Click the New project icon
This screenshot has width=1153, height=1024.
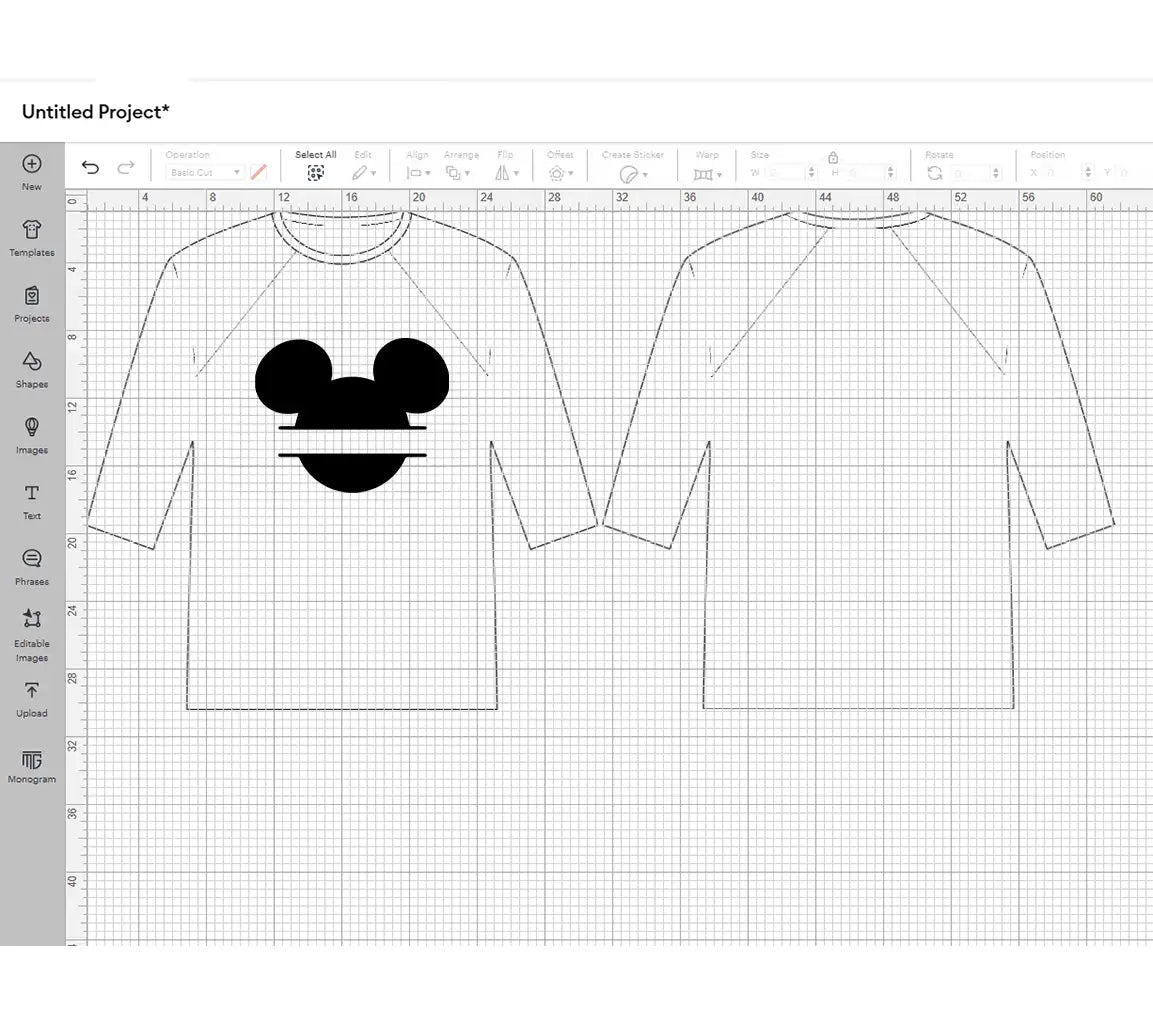(x=32, y=164)
